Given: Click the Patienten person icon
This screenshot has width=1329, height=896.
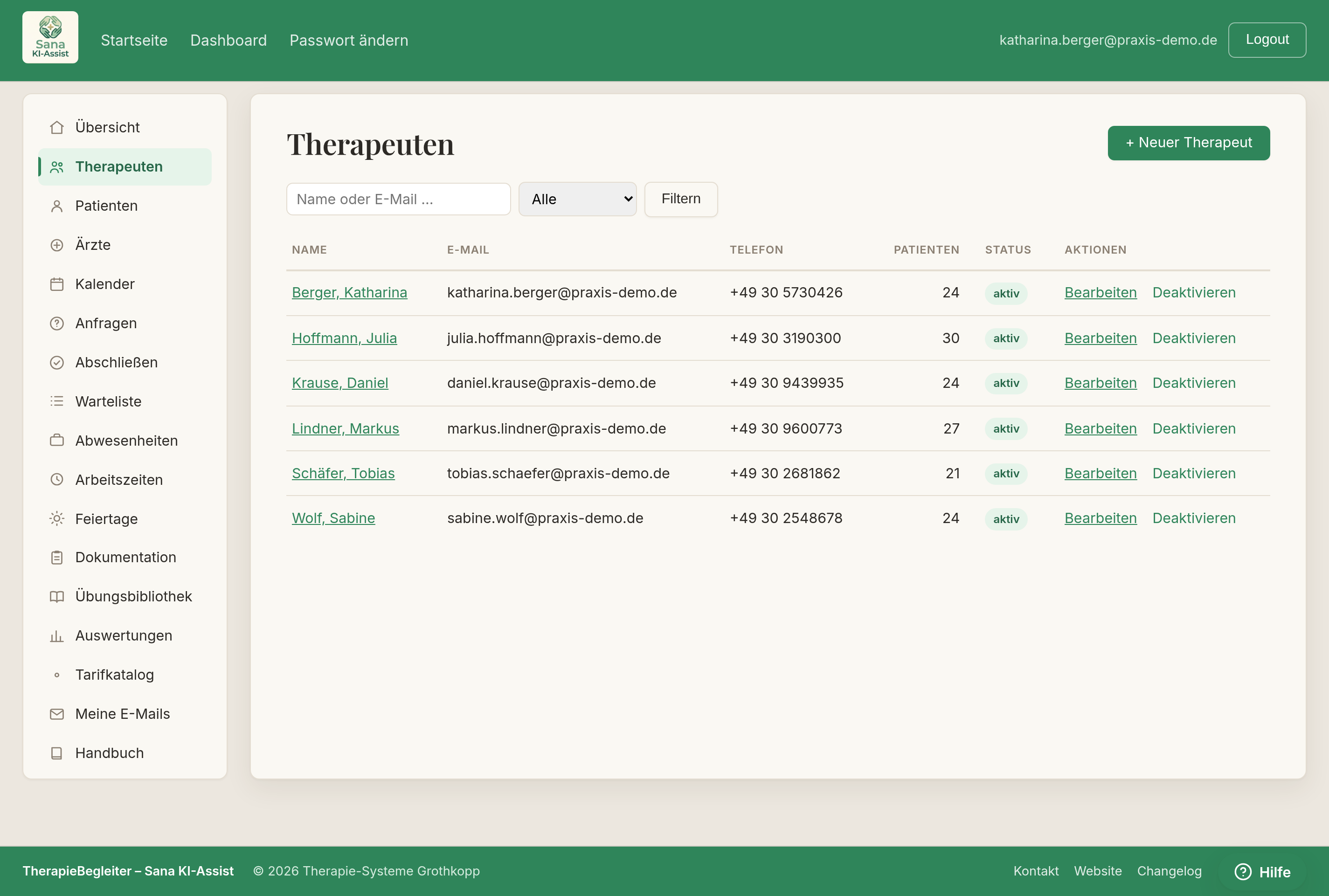Looking at the screenshot, I should (x=56, y=207).
